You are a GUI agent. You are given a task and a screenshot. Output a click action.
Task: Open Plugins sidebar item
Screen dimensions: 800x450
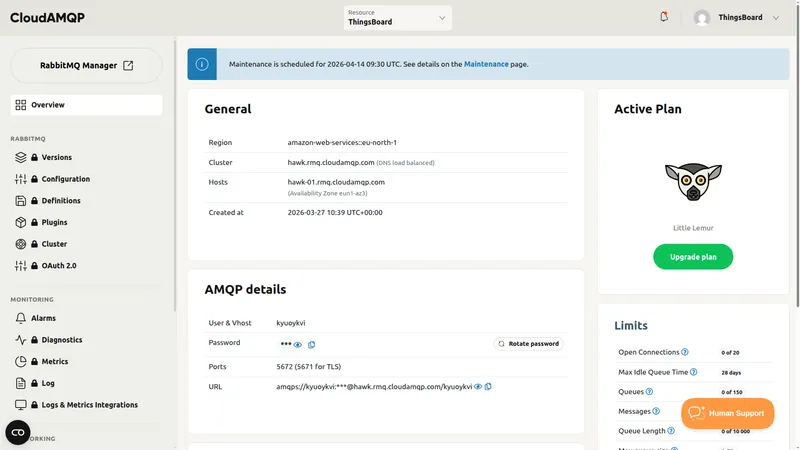[x=54, y=222]
